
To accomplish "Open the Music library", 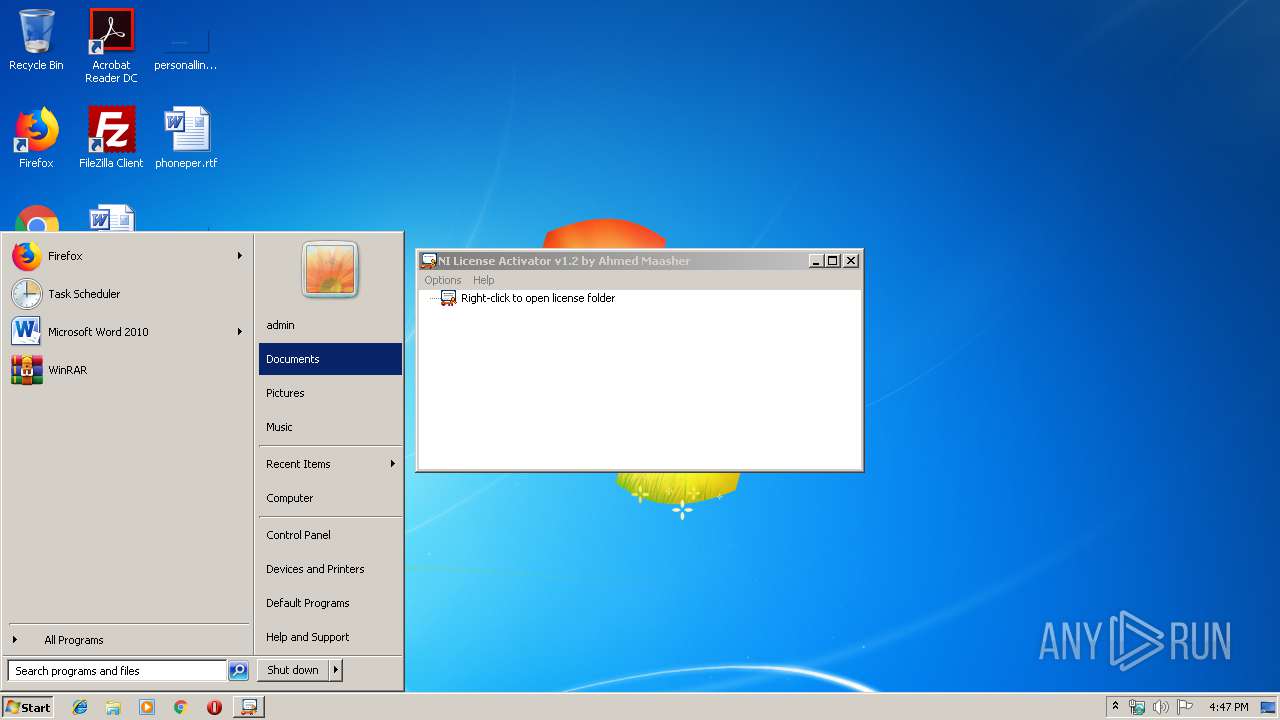I will pyautogui.click(x=330, y=427).
